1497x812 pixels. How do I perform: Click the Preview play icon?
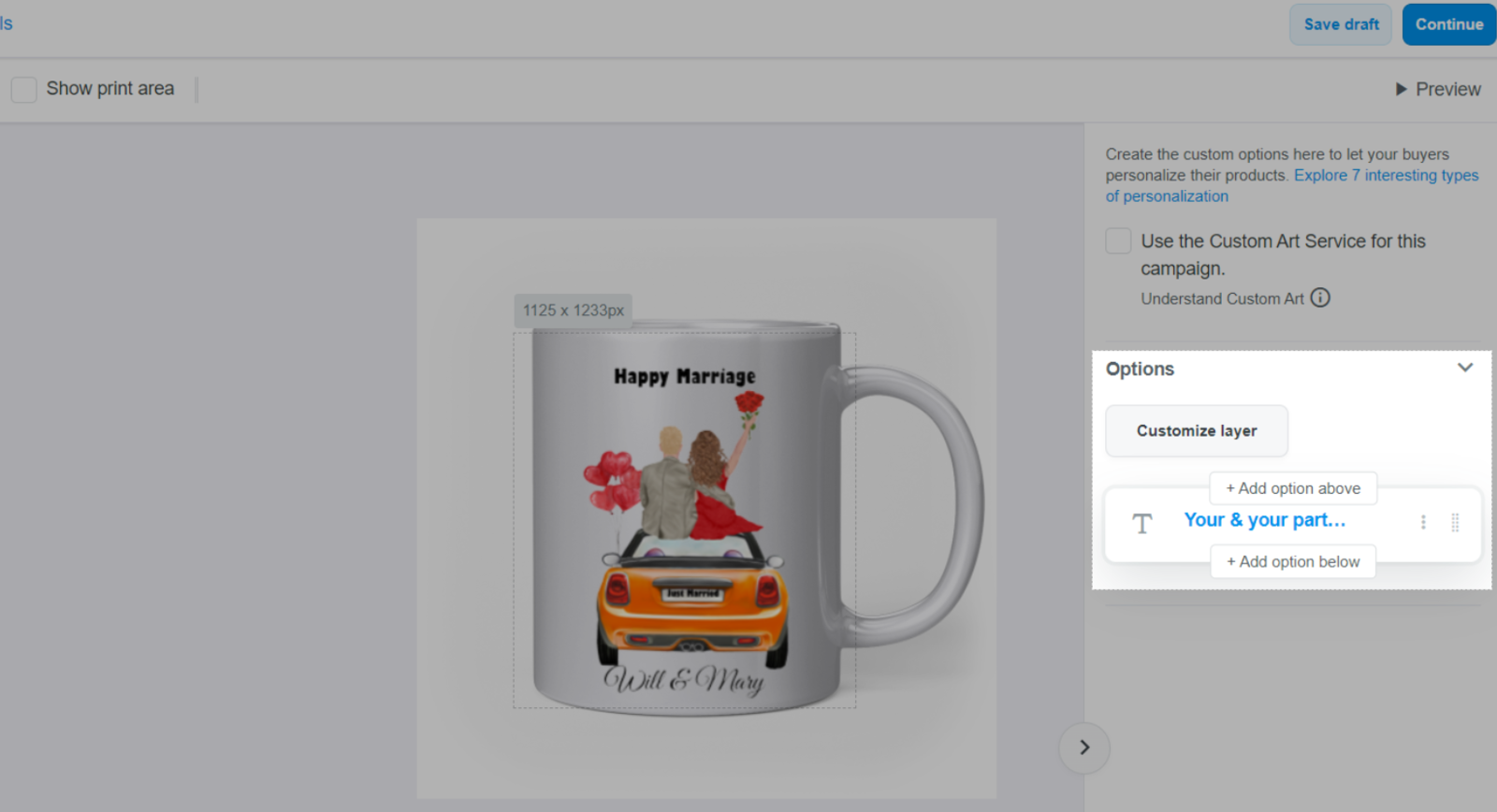point(1401,89)
